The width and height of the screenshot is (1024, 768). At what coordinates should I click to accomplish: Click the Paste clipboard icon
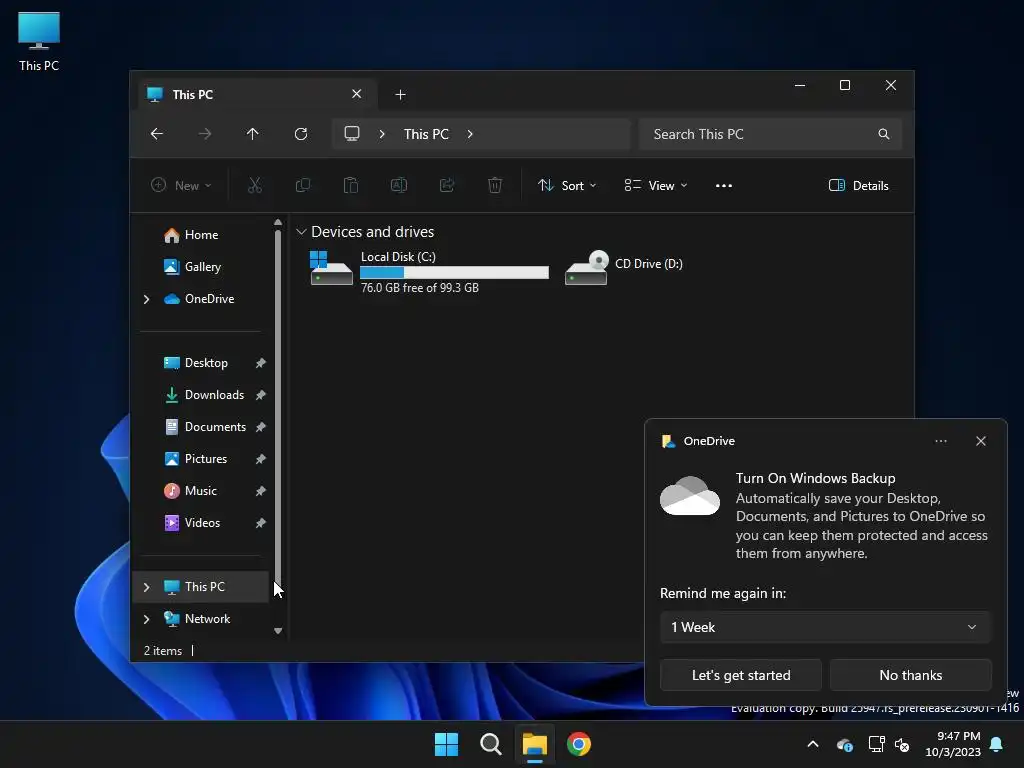click(x=351, y=185)
